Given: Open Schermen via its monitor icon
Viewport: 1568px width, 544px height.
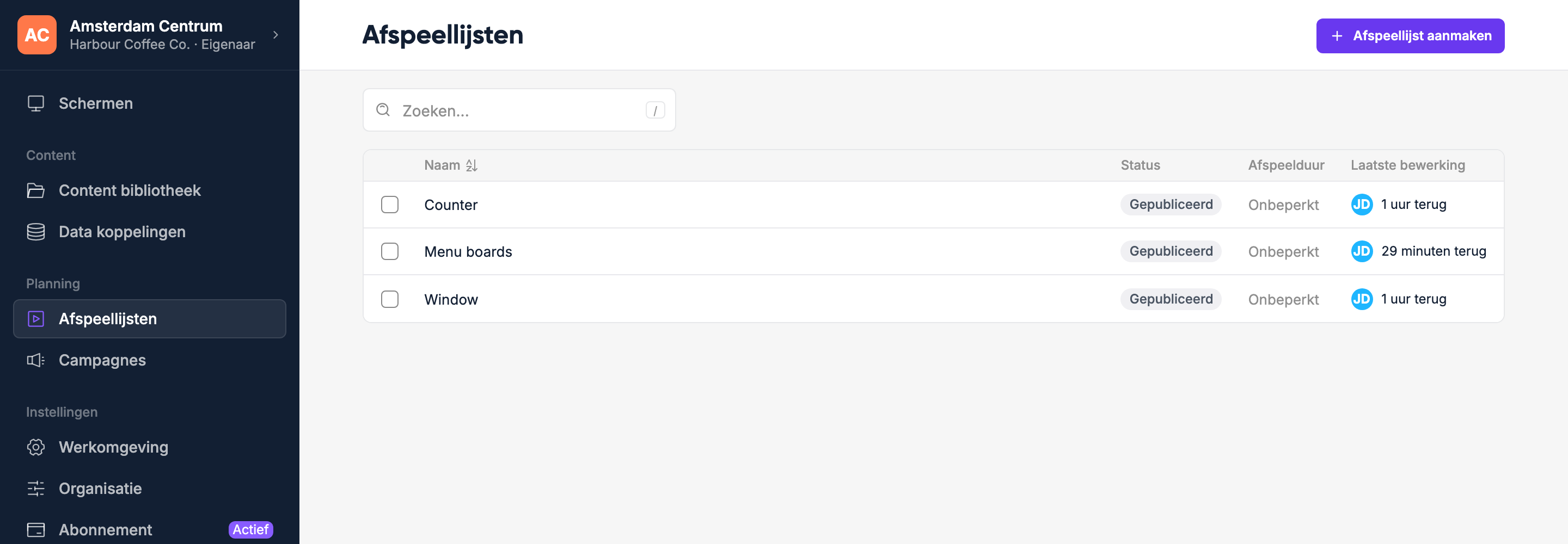Looking at the screenshot, I should 36,103.
